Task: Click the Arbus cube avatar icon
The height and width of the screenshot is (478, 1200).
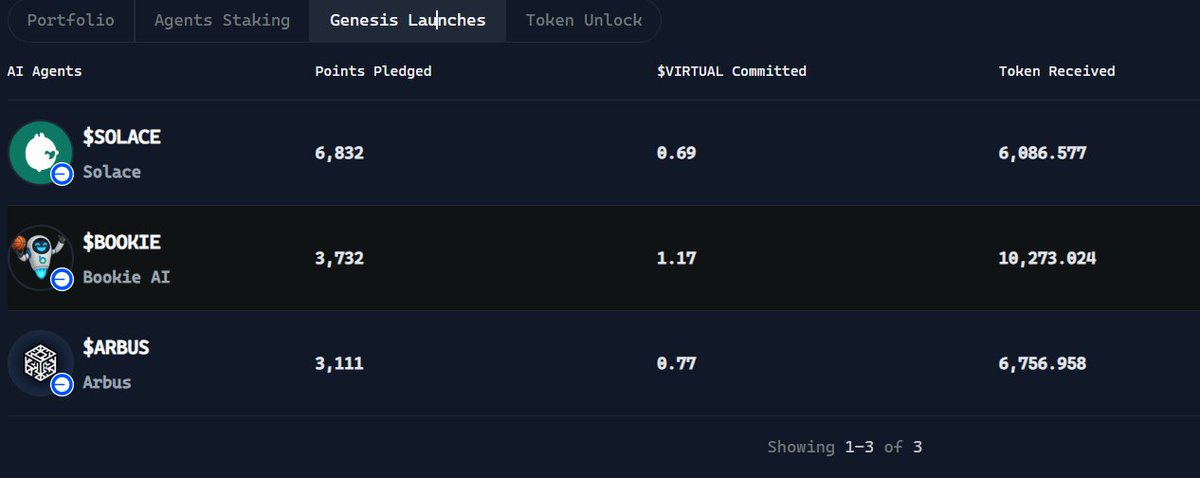Action: (x=41, y=363)
